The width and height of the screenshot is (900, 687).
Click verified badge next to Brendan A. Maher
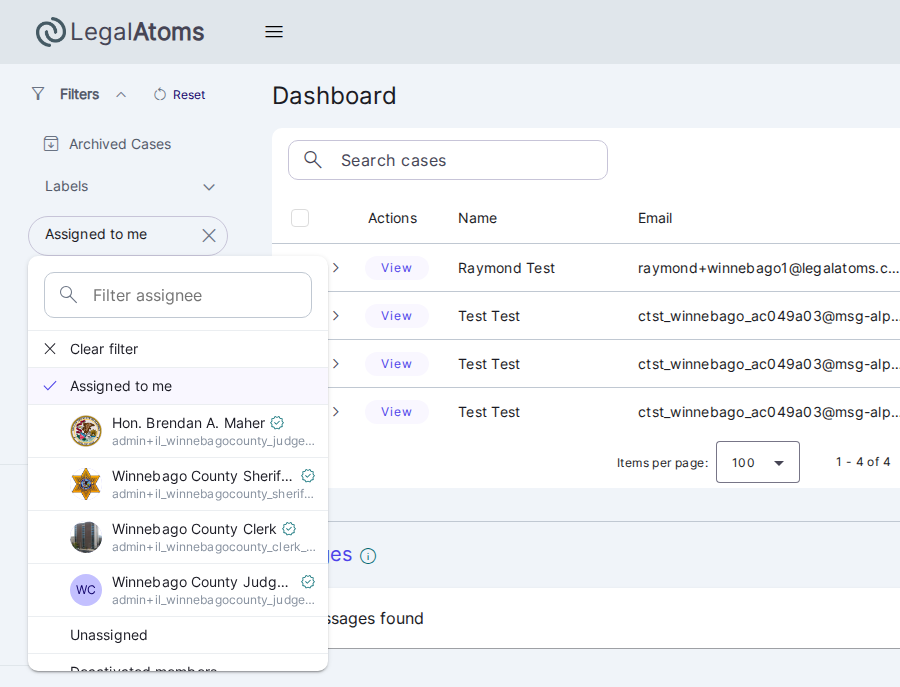(x=277, y=423)
